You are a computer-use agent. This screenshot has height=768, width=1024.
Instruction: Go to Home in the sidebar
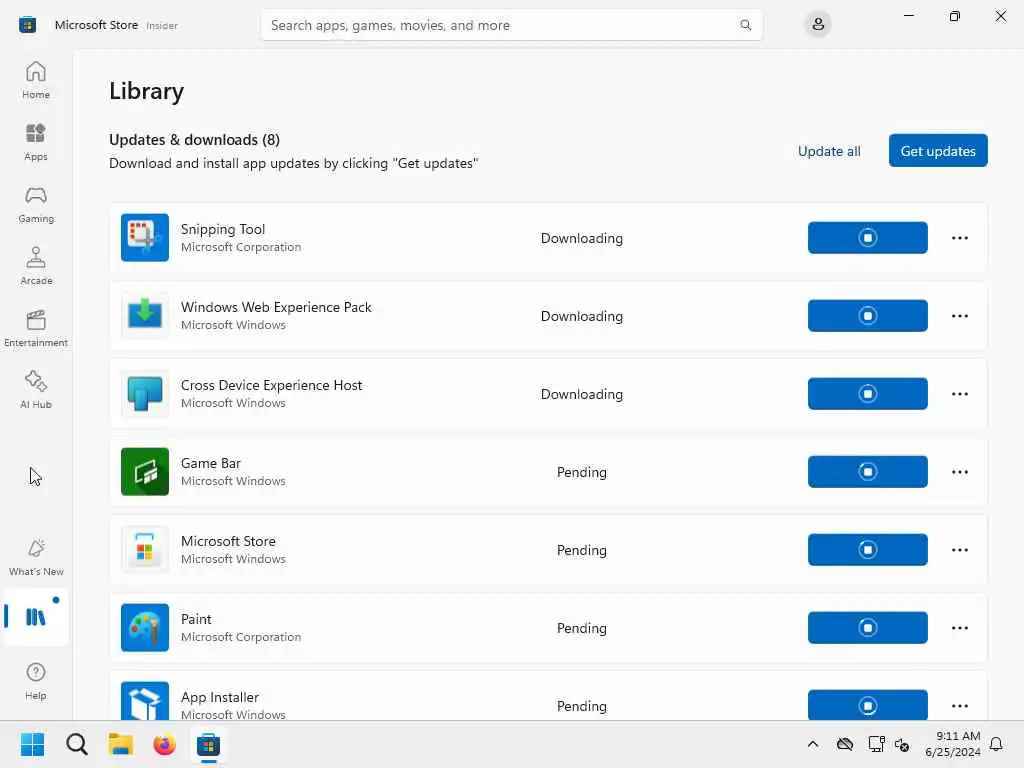point(36,80)
